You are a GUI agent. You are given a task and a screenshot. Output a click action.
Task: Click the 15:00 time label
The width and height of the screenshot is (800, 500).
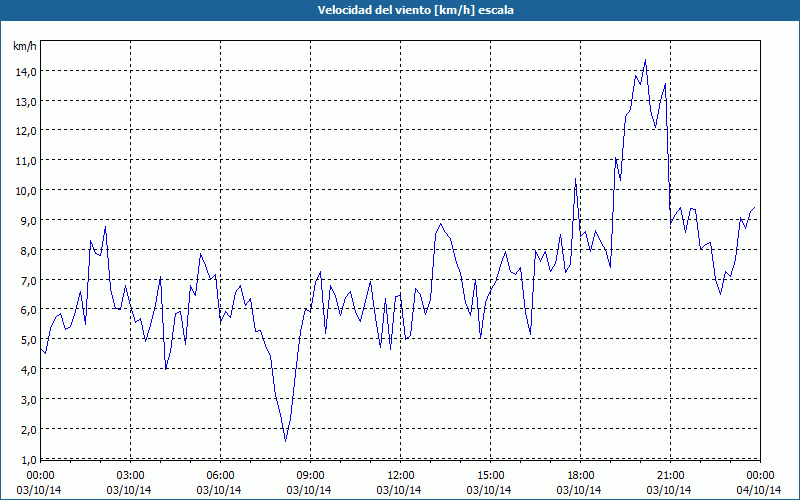(x=490, y=476)
